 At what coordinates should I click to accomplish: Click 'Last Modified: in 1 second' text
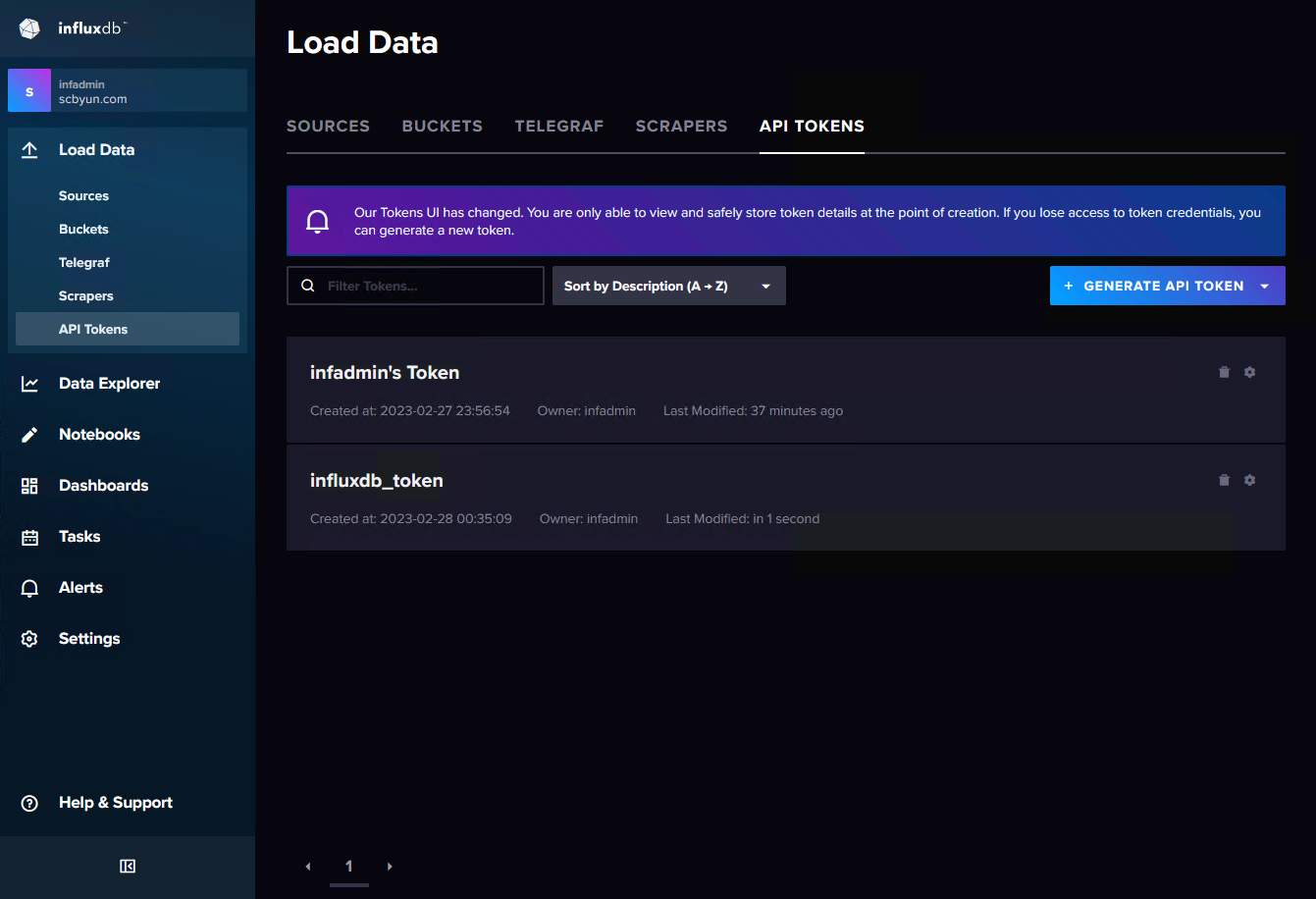click(742, 519)
